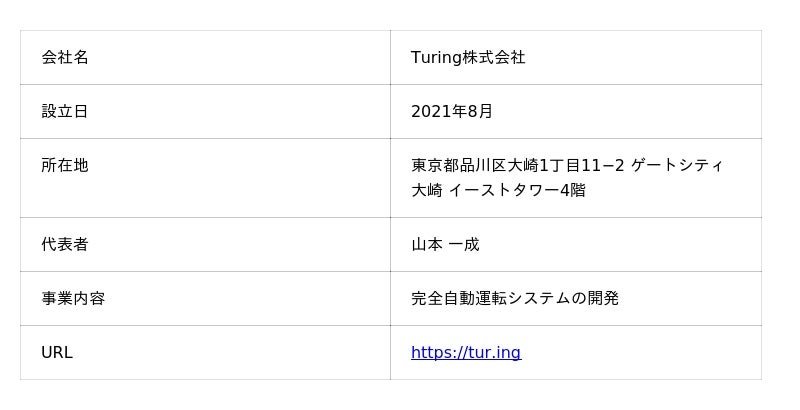Click the given name 一成
The height and width of the screenshot is (410, 800).
[x=464, y=245]
